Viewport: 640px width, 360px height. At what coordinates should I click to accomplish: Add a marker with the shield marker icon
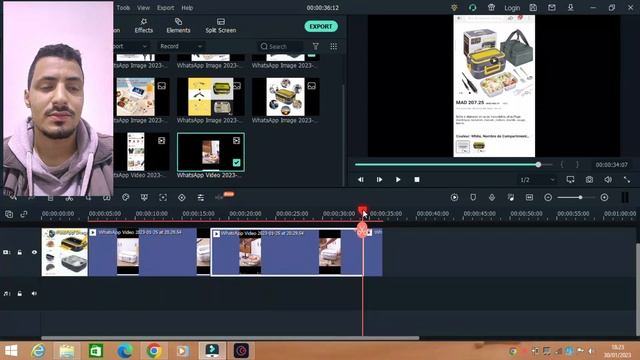click(x=473, y=198)
